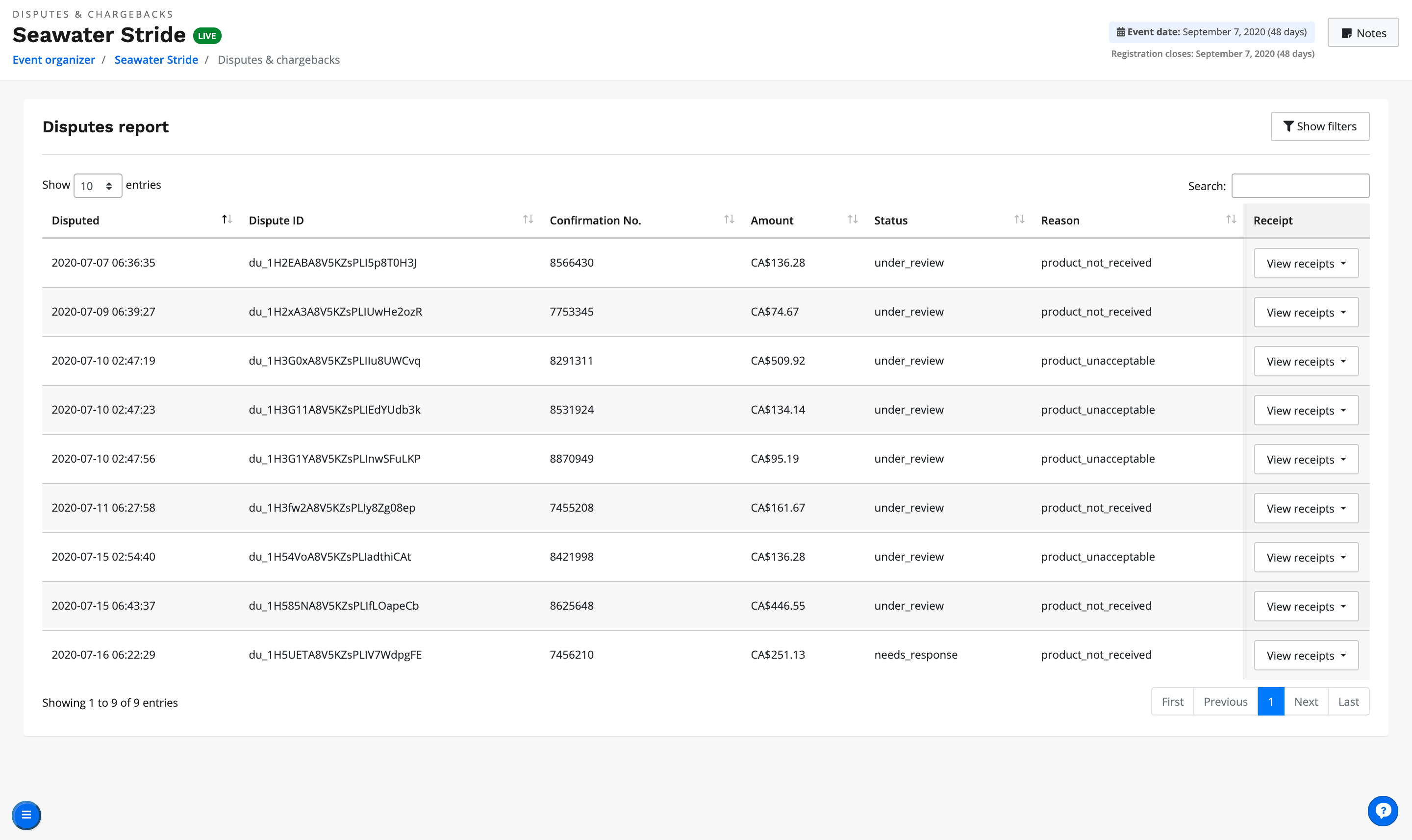Click the blue hamburger menu button
This screenshot has width=1412, height=840.
coord(26,815)
